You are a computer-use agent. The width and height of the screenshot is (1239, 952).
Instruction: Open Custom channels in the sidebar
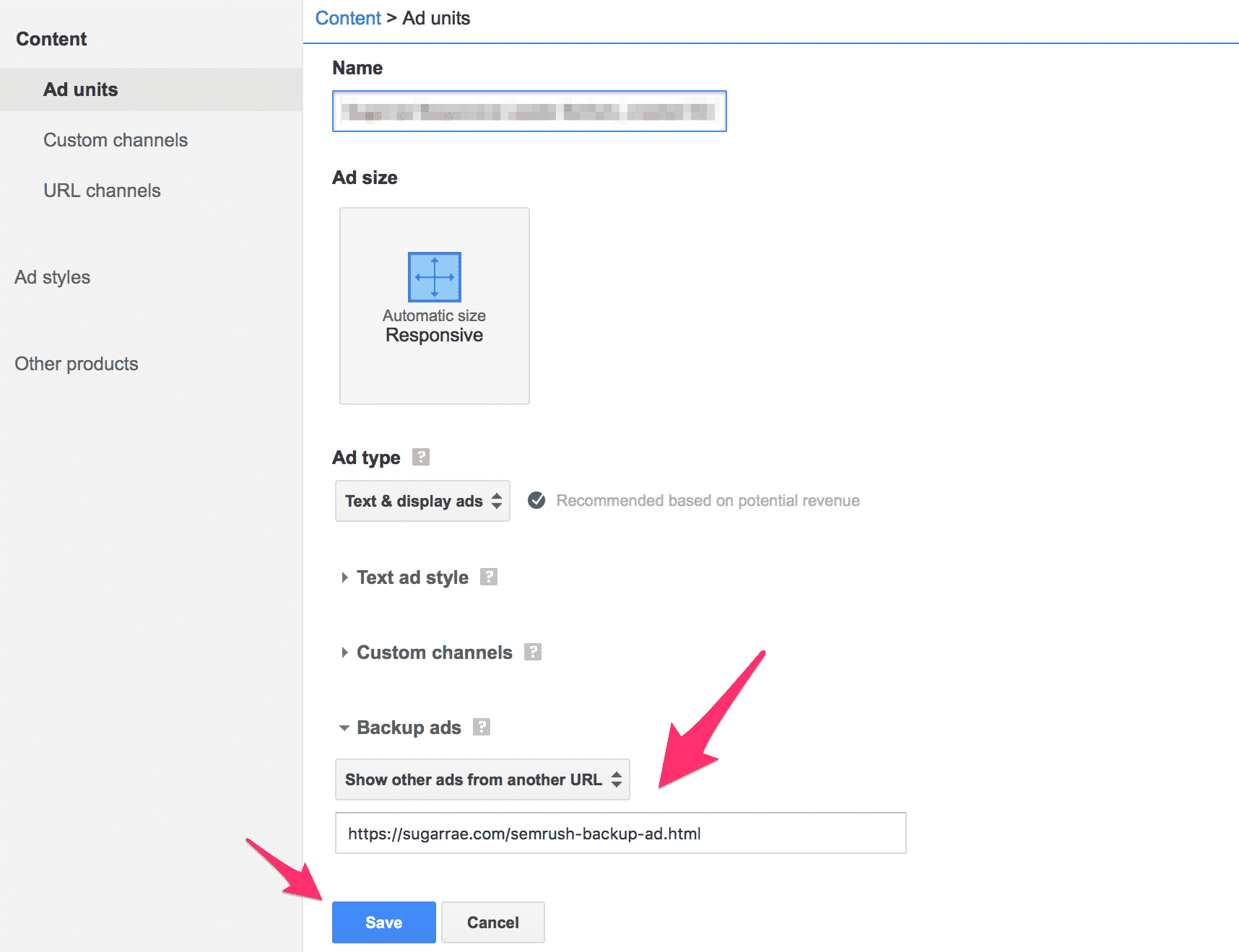116,140
